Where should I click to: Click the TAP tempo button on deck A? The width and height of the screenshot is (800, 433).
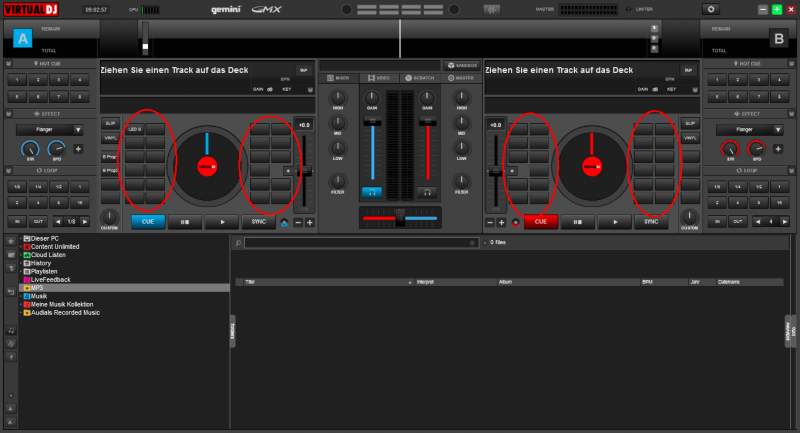pos(304,70)
